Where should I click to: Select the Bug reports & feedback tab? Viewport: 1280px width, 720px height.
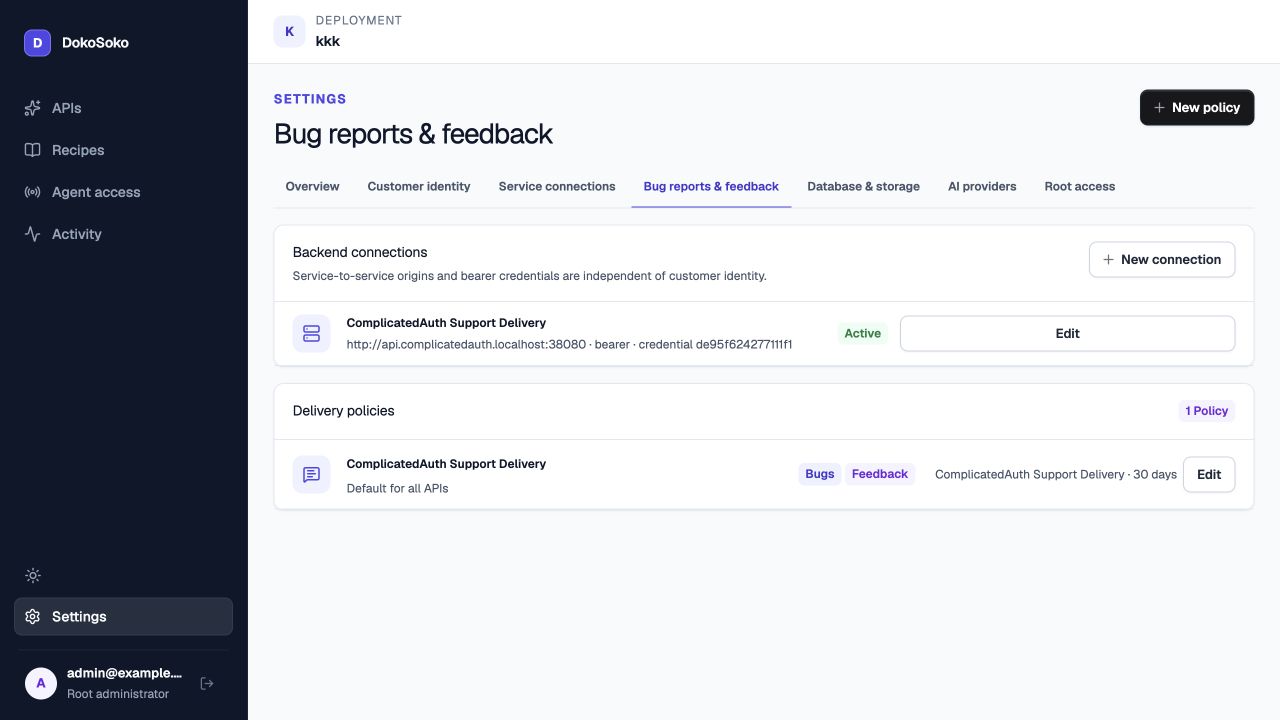pos(711,186)
